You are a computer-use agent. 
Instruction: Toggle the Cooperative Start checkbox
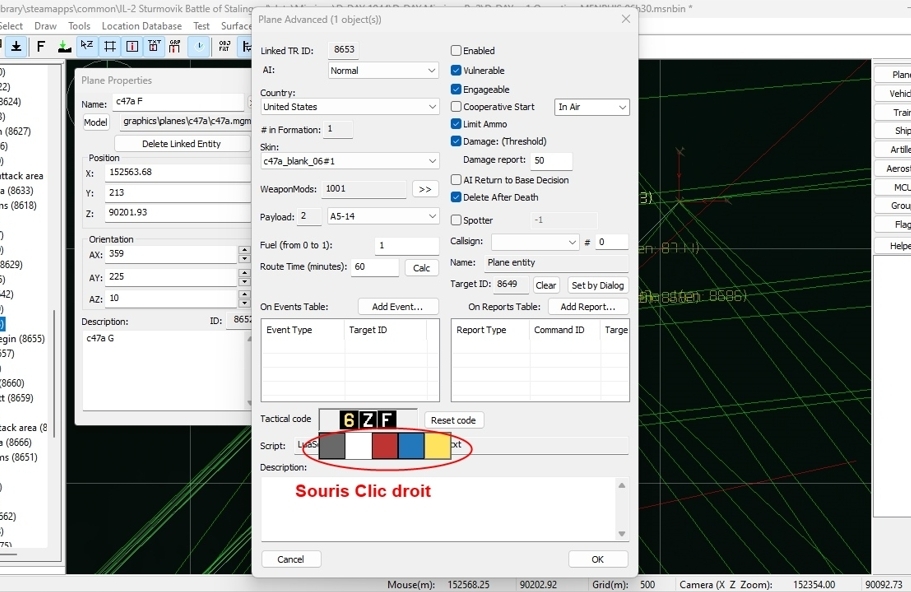456,107
